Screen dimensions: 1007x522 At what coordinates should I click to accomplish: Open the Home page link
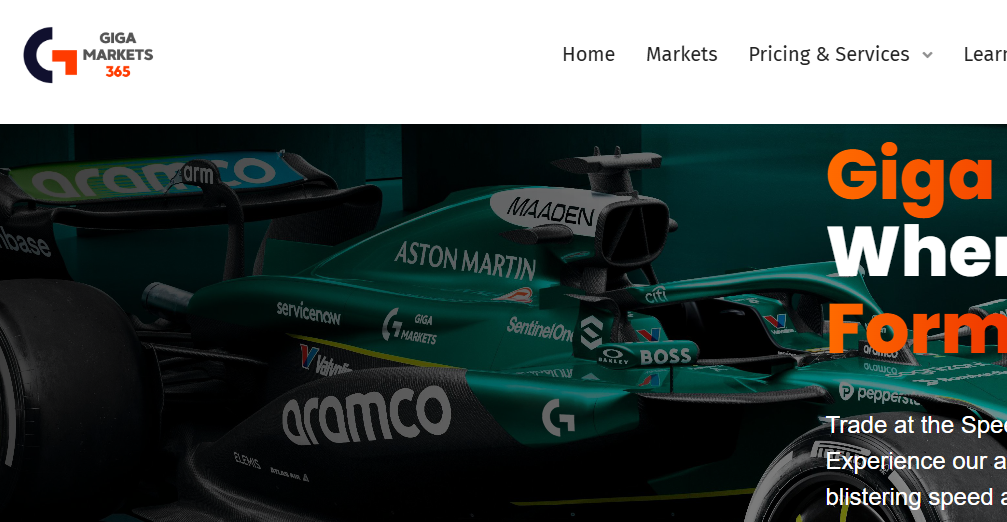point(588,55)
